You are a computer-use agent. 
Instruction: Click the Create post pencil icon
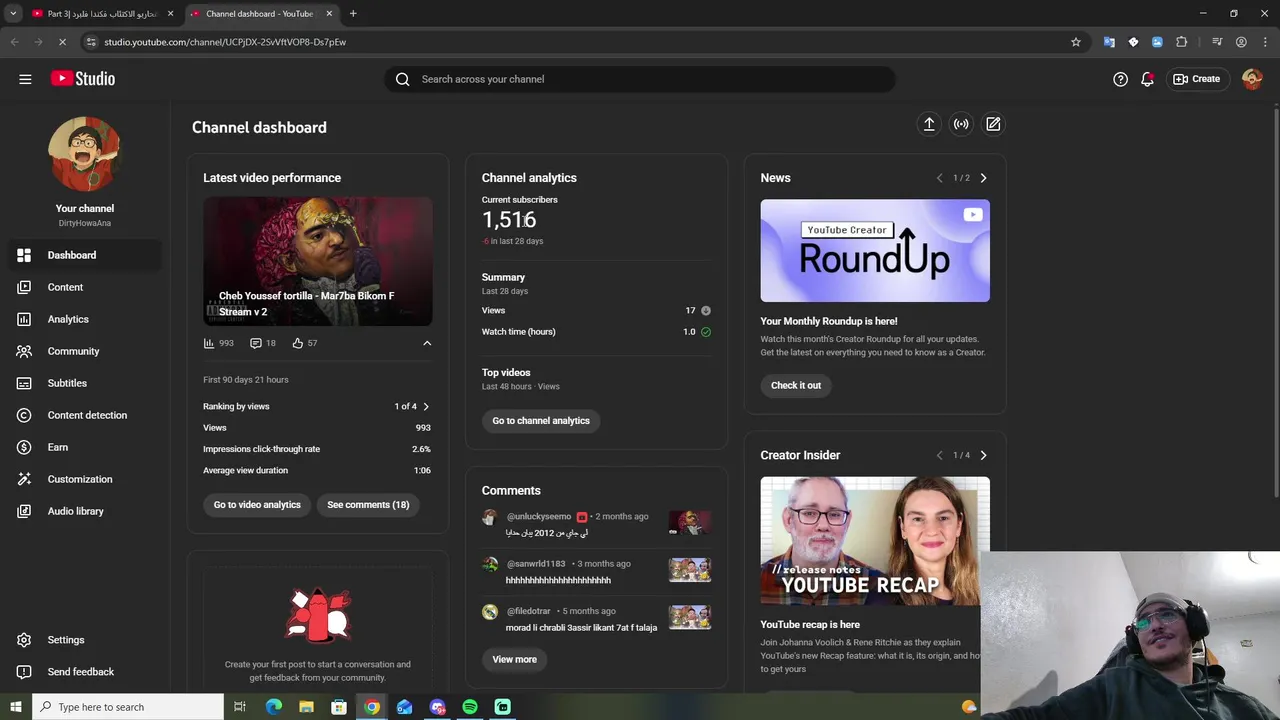pyautogui.click(x=993, y=124)
